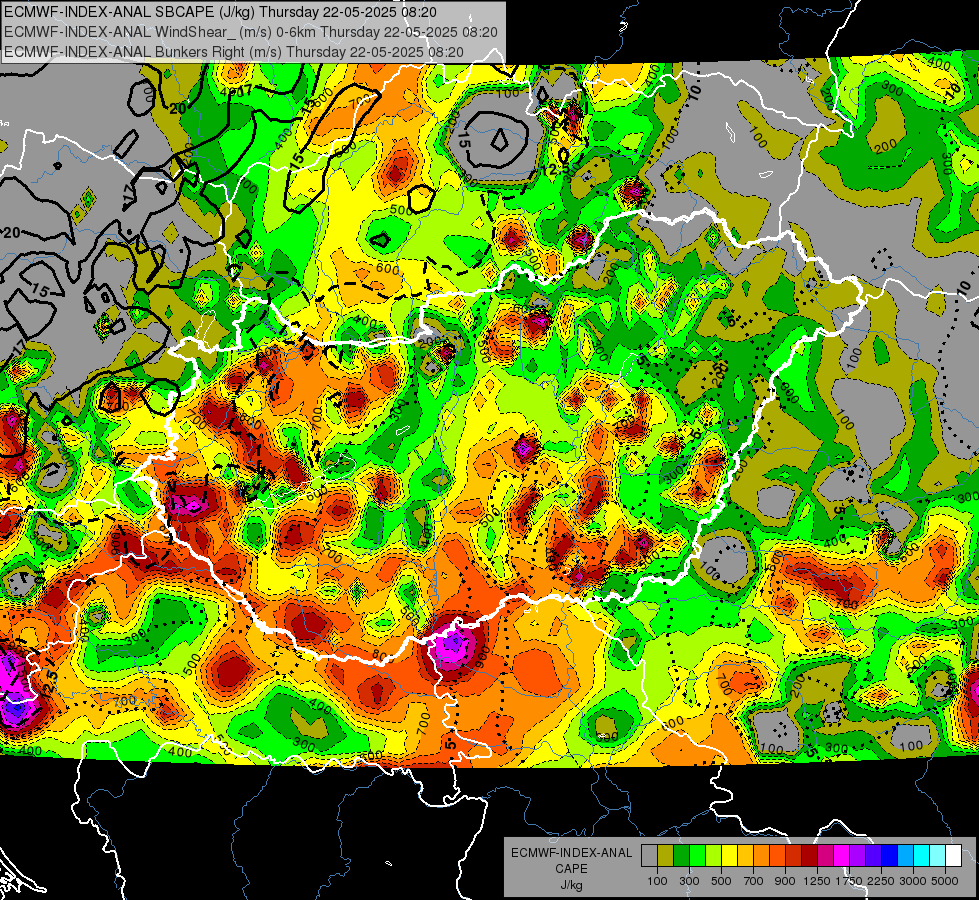The image size is (979, 900).
Task: Click the Bunkers Right title line
Action: tap(234, 52)
